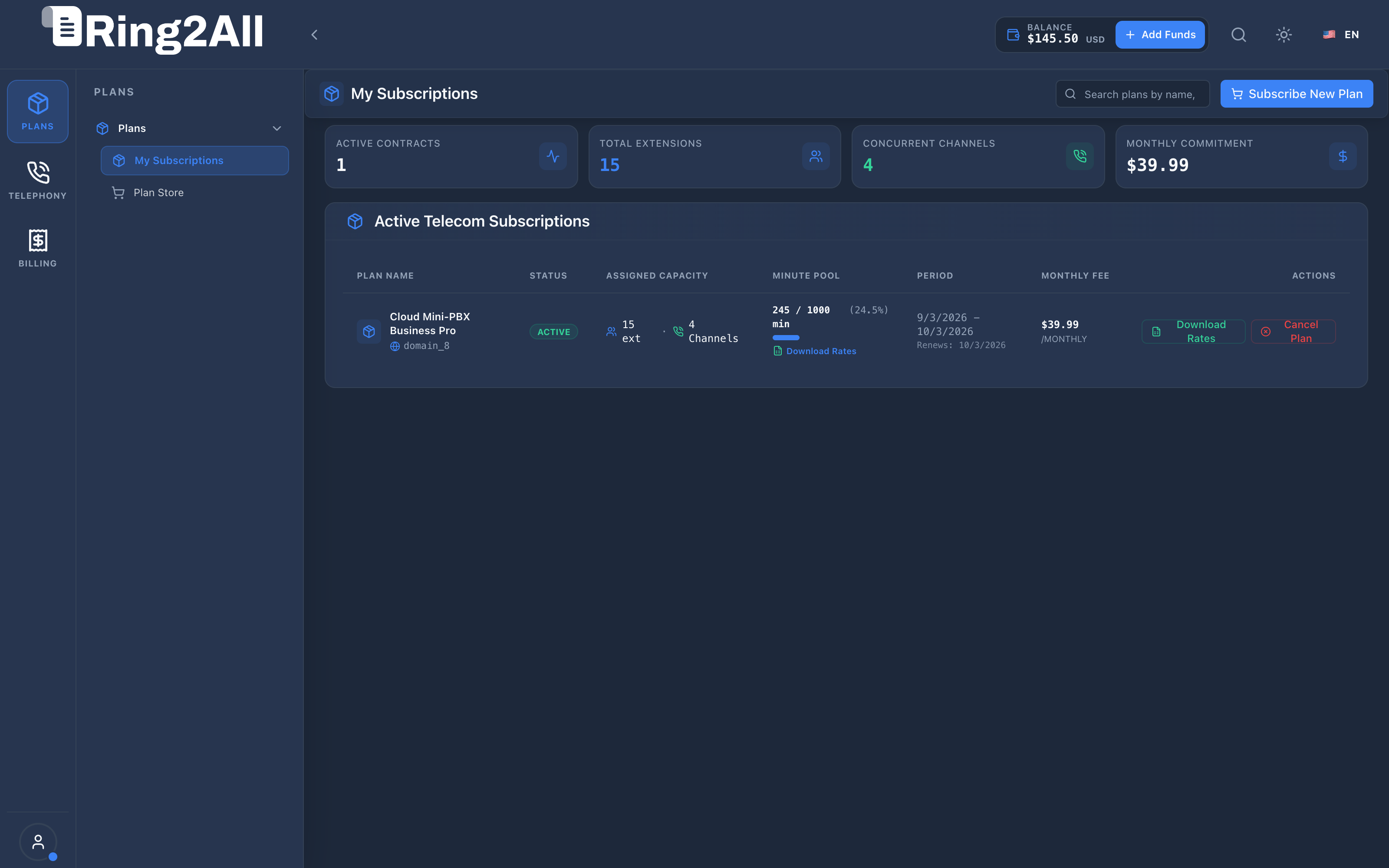
Task: Click the Active Telecom Subscriptions cube icon
Action: tap(355, 221)
